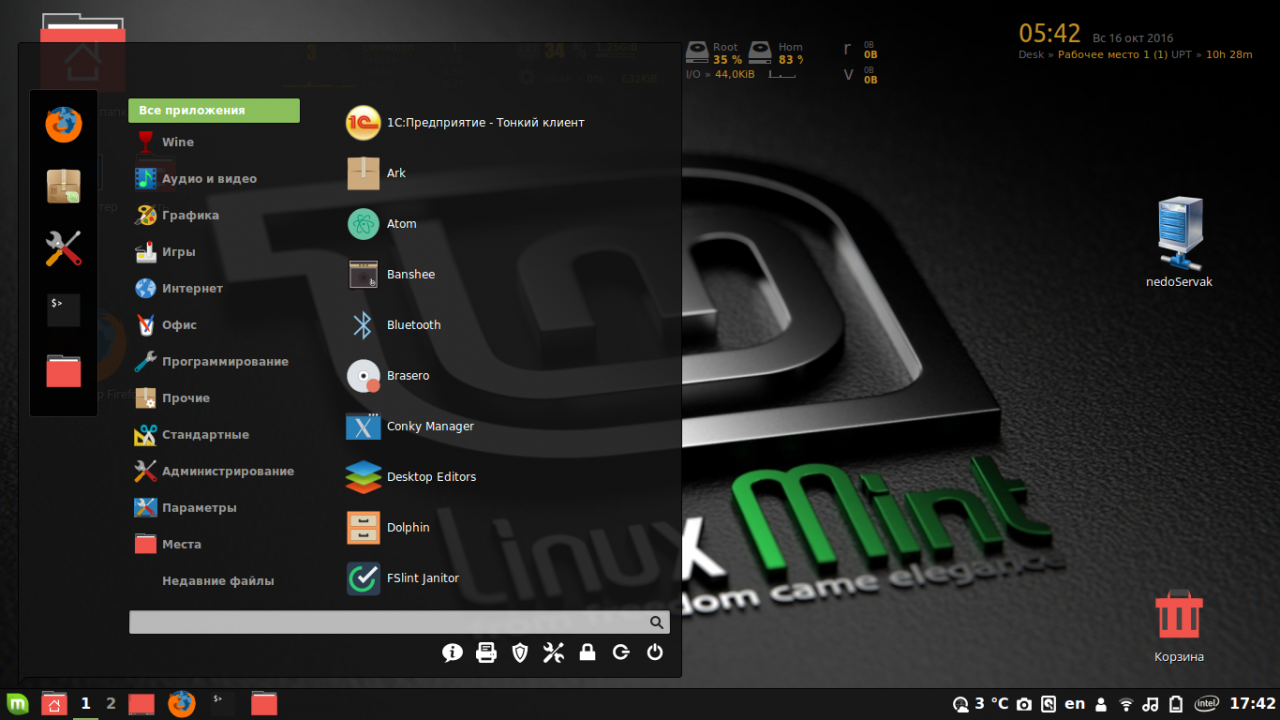Click the info speech-bubble icon below the search
The width and height of the screenshot is (1280, 720).
click(452, 653)
